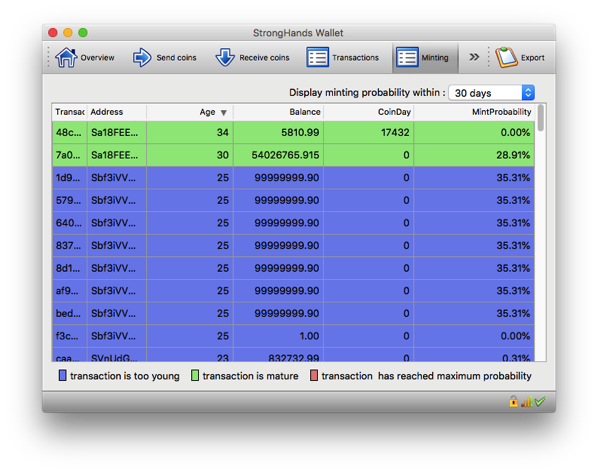This screenshot has height=473, width=598.
Task: Click the 28.91% mint probability cell
Action: click(474, 155)
